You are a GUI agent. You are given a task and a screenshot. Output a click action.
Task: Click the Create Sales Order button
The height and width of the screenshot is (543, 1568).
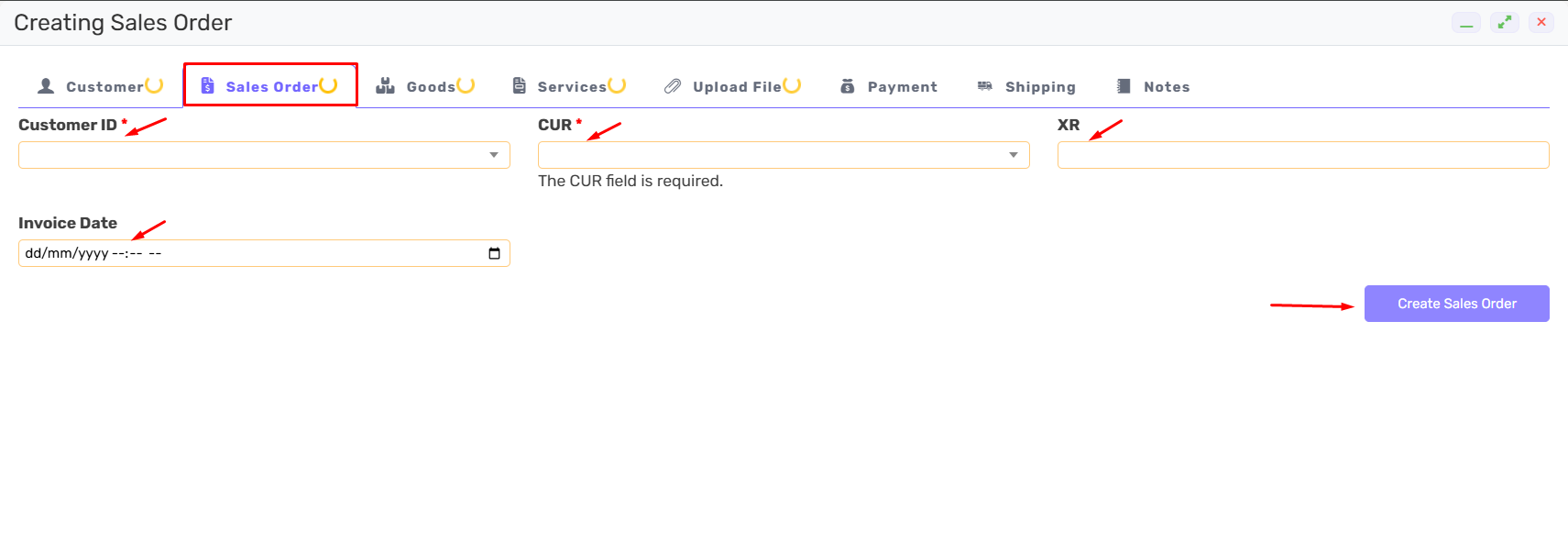point(1456,304)
